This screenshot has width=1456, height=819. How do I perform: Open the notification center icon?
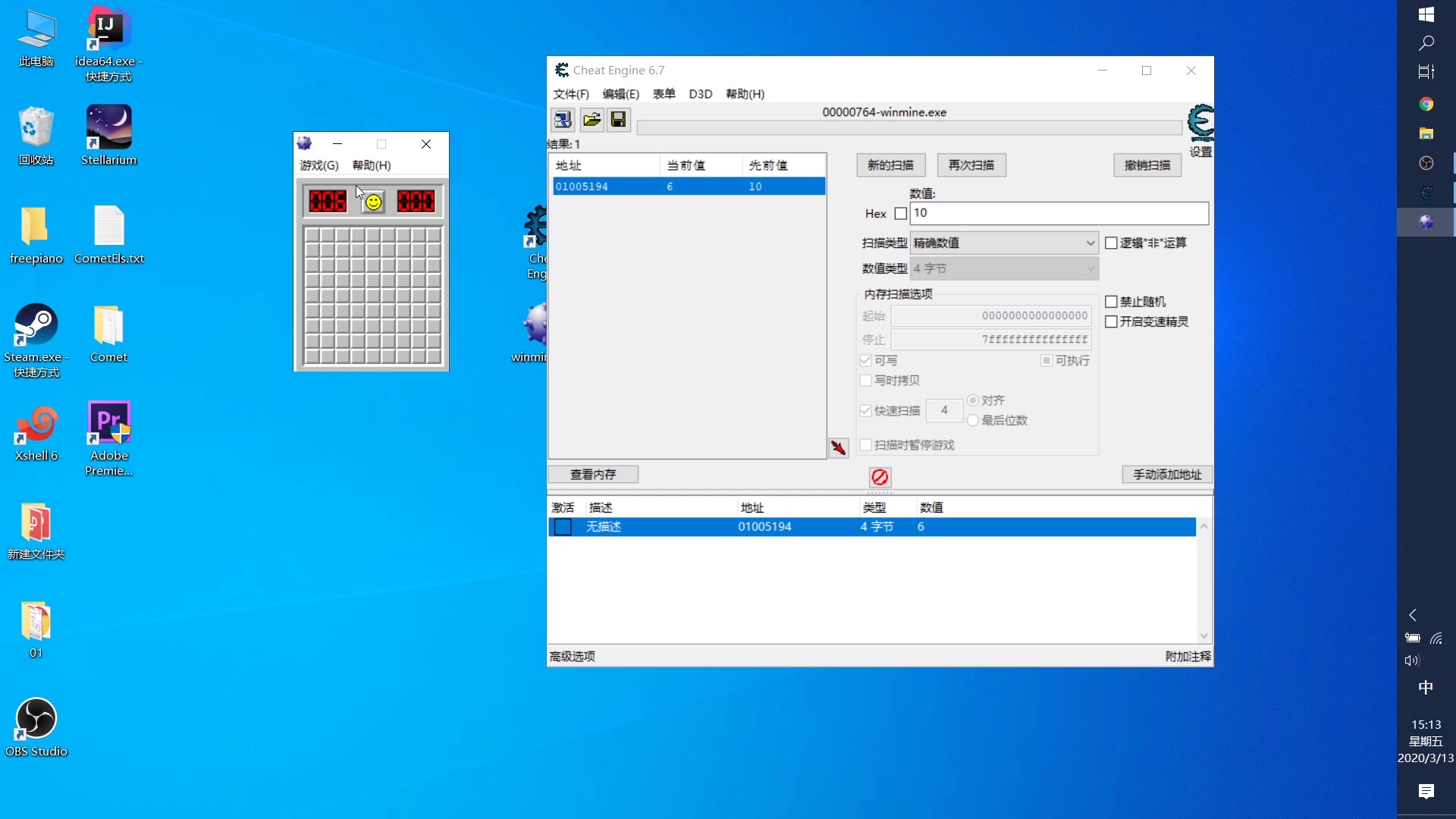click(1426, 792)
